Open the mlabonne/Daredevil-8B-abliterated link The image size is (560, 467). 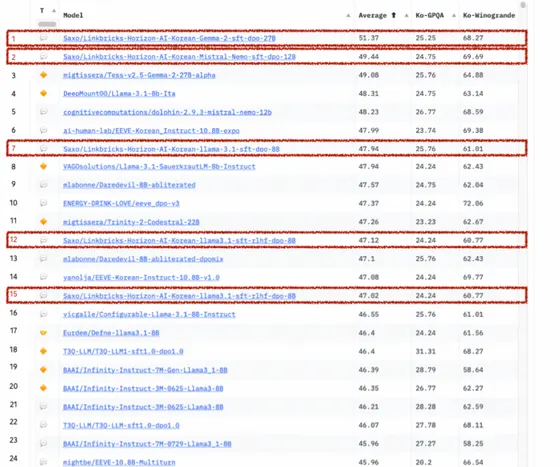[x=129, y=185]
